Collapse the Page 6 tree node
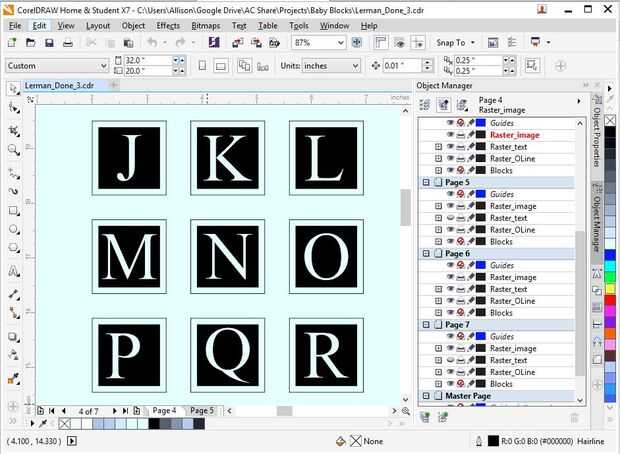620x454 pixels. pos(426,253)
